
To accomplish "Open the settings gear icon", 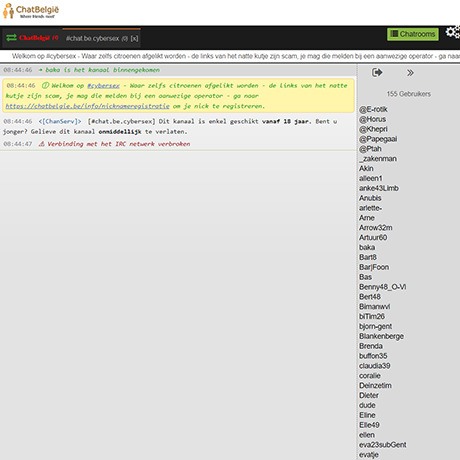I will 453,32.
